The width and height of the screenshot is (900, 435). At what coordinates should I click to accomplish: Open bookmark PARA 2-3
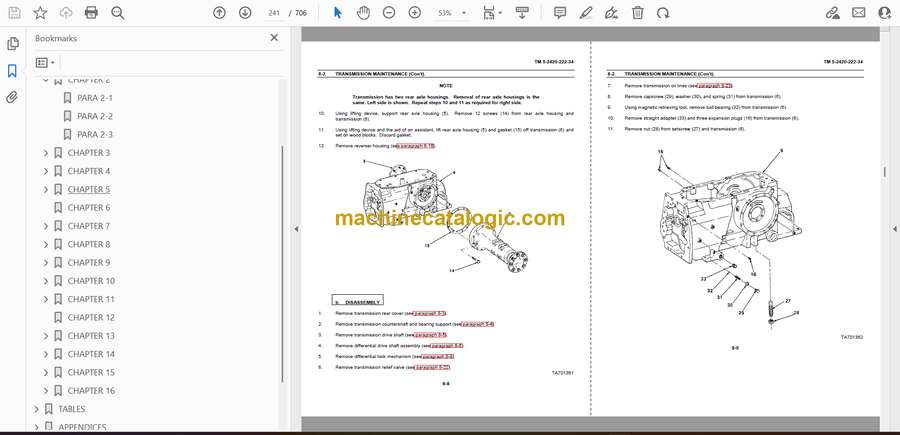pyautogui.click(x=95, y=135)
